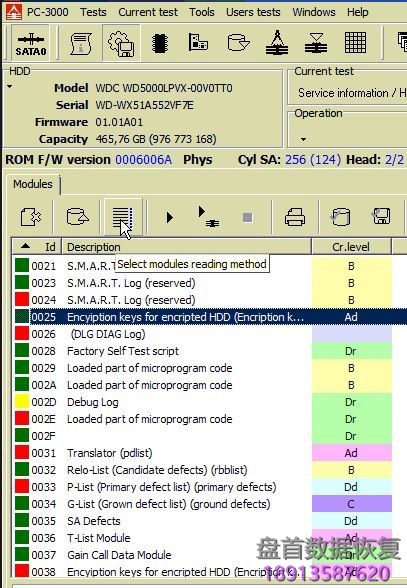This screenshot has width=407, height=588.
Task: Click the purple C level cell of 0034
Action: coord(351,504)
